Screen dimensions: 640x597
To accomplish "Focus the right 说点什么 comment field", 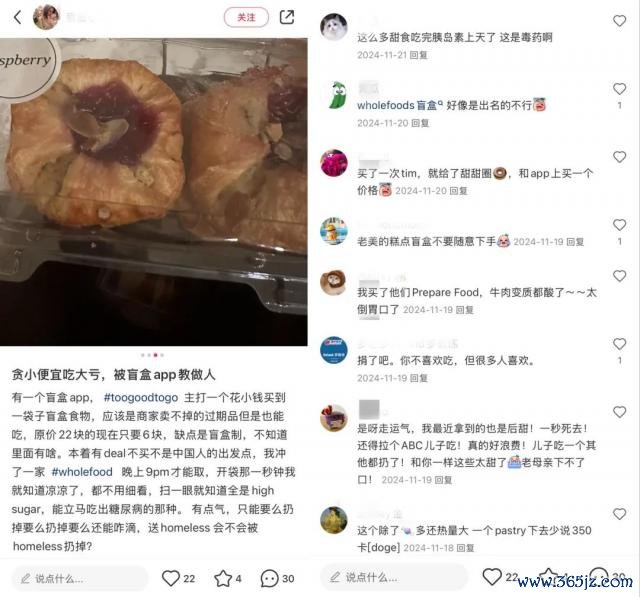I will tap(394, 577).
